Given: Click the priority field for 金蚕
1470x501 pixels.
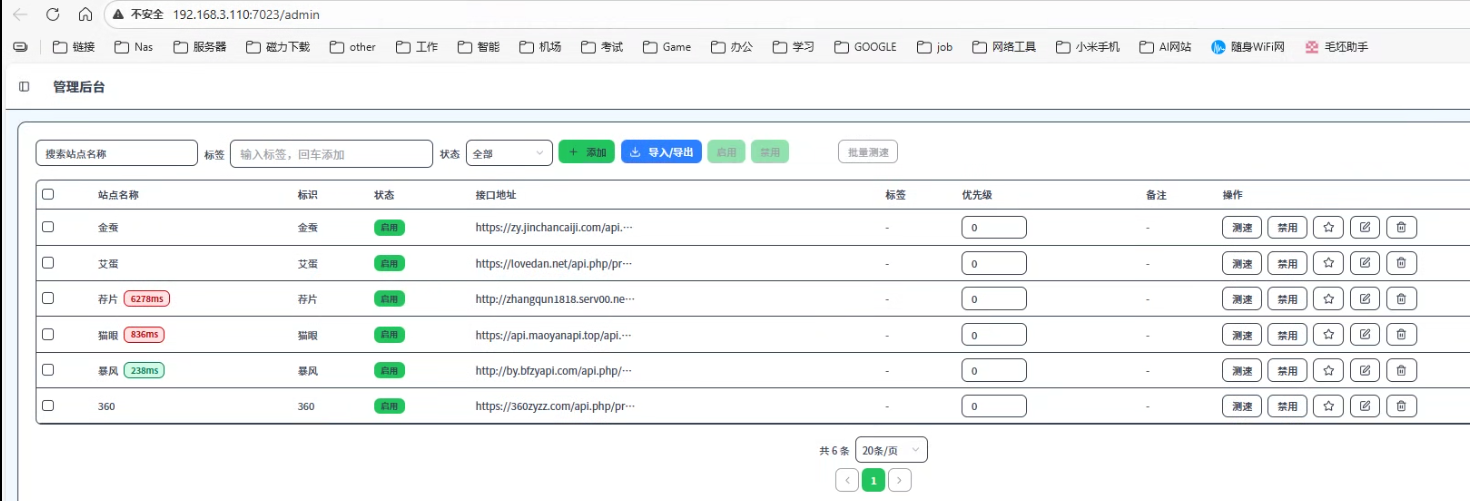Looking at the screenshot, I should pos(994,227).
